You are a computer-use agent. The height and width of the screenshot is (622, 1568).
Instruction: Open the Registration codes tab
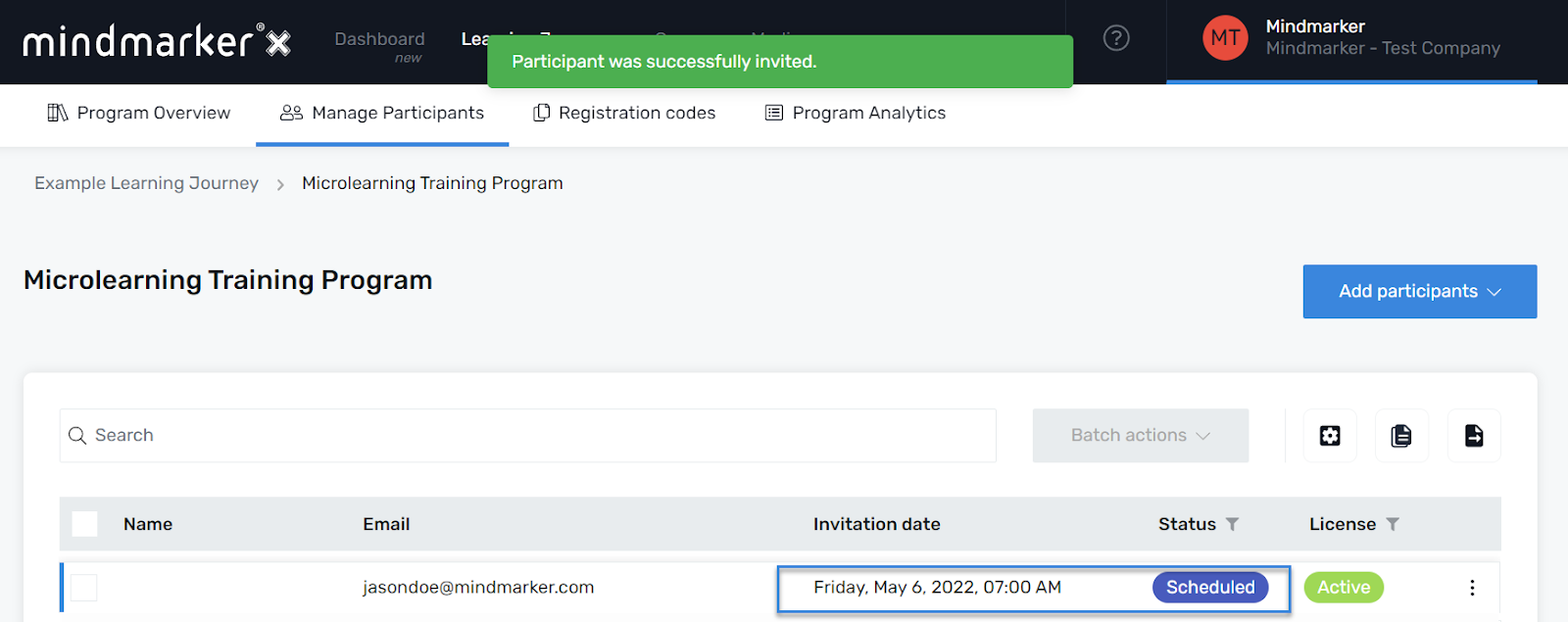(624, 114)
